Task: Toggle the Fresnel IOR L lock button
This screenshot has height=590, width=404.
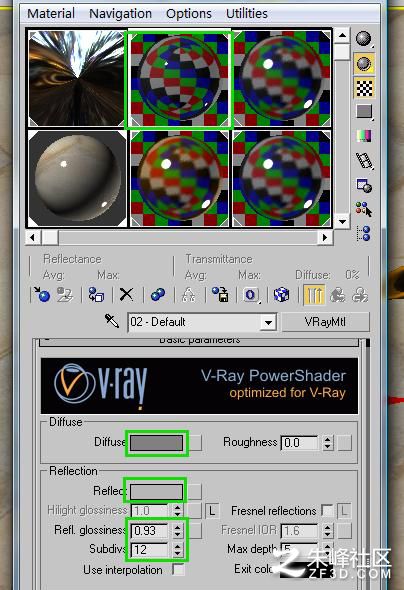Action: pos(344,511)
